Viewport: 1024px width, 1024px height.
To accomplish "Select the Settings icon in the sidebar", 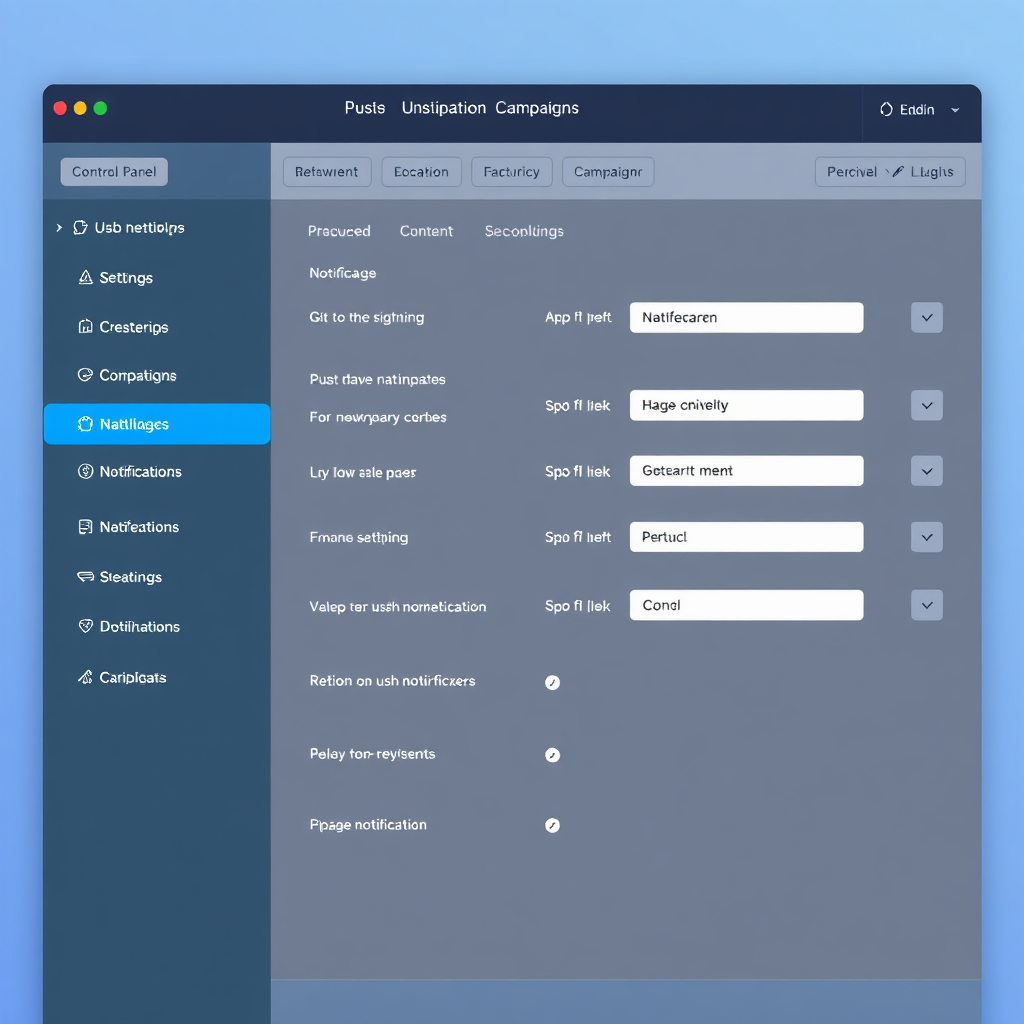I will (x=85, y=278).
